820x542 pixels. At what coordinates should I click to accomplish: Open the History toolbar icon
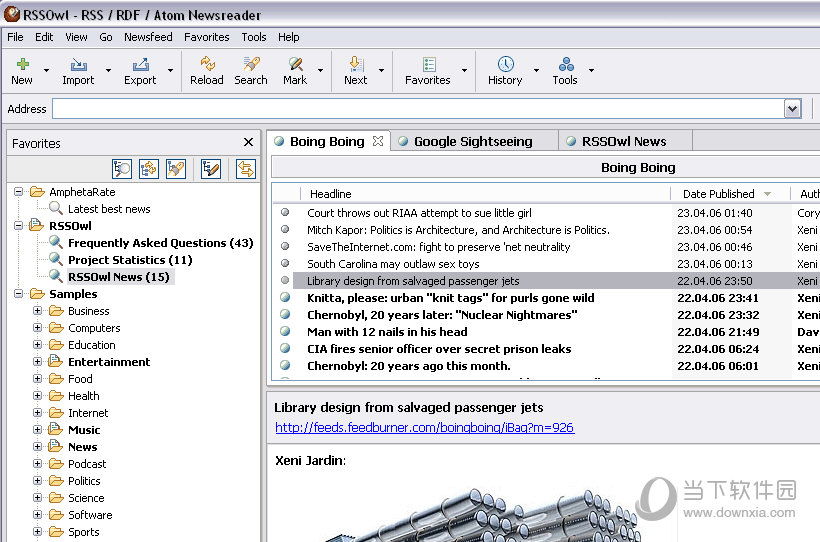click(x=505, y=64)
